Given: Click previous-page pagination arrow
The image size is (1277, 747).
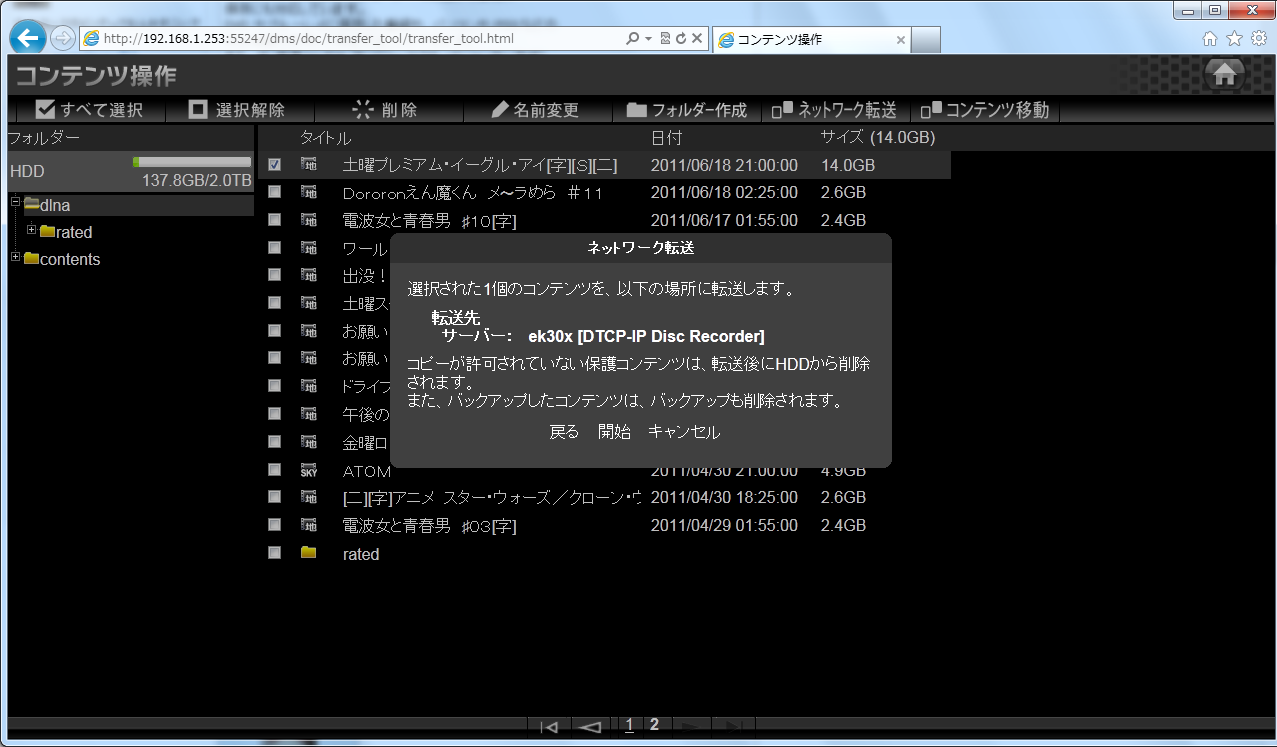Looking at the screenshot, I should (589, 727).
